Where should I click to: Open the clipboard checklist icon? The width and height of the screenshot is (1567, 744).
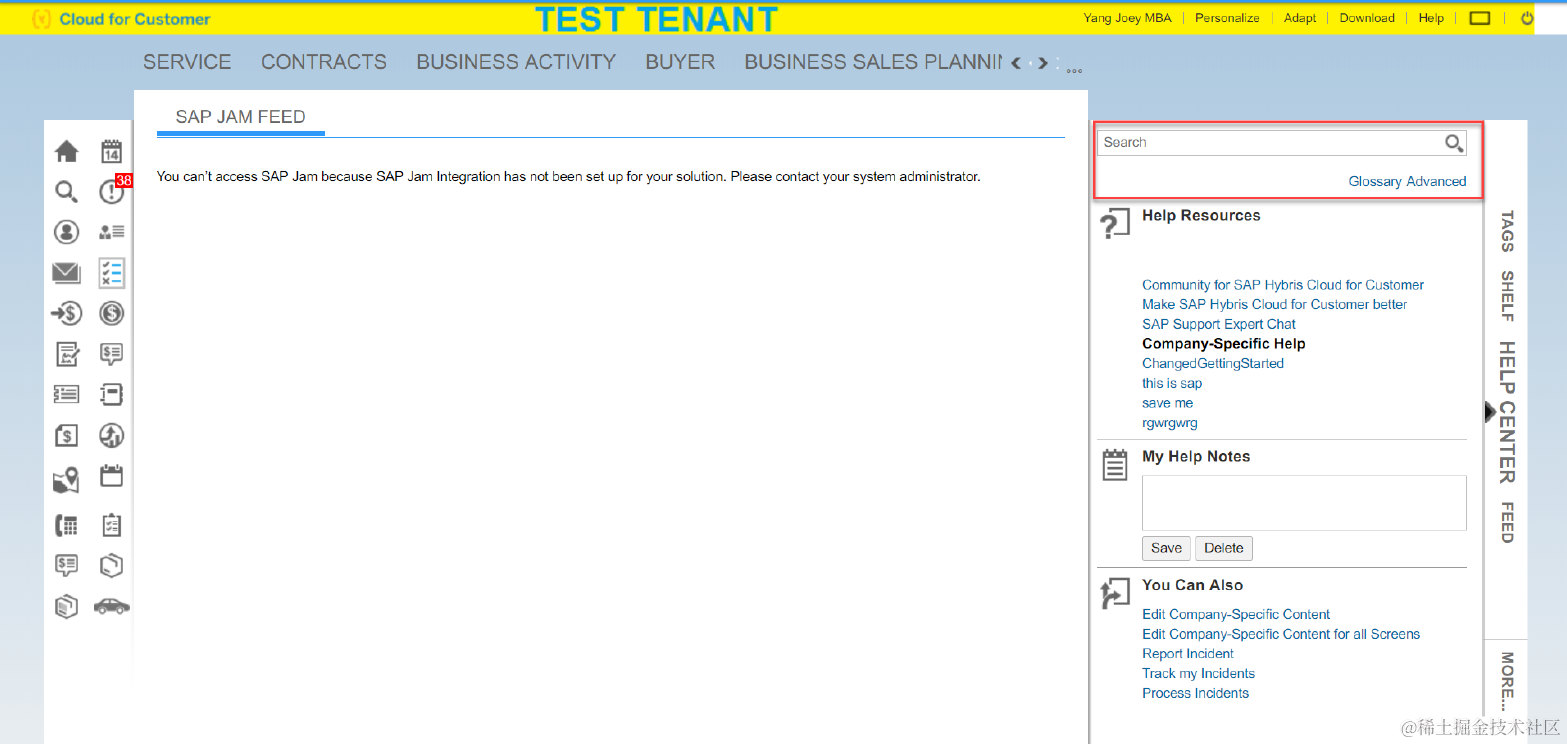point(111,525)
